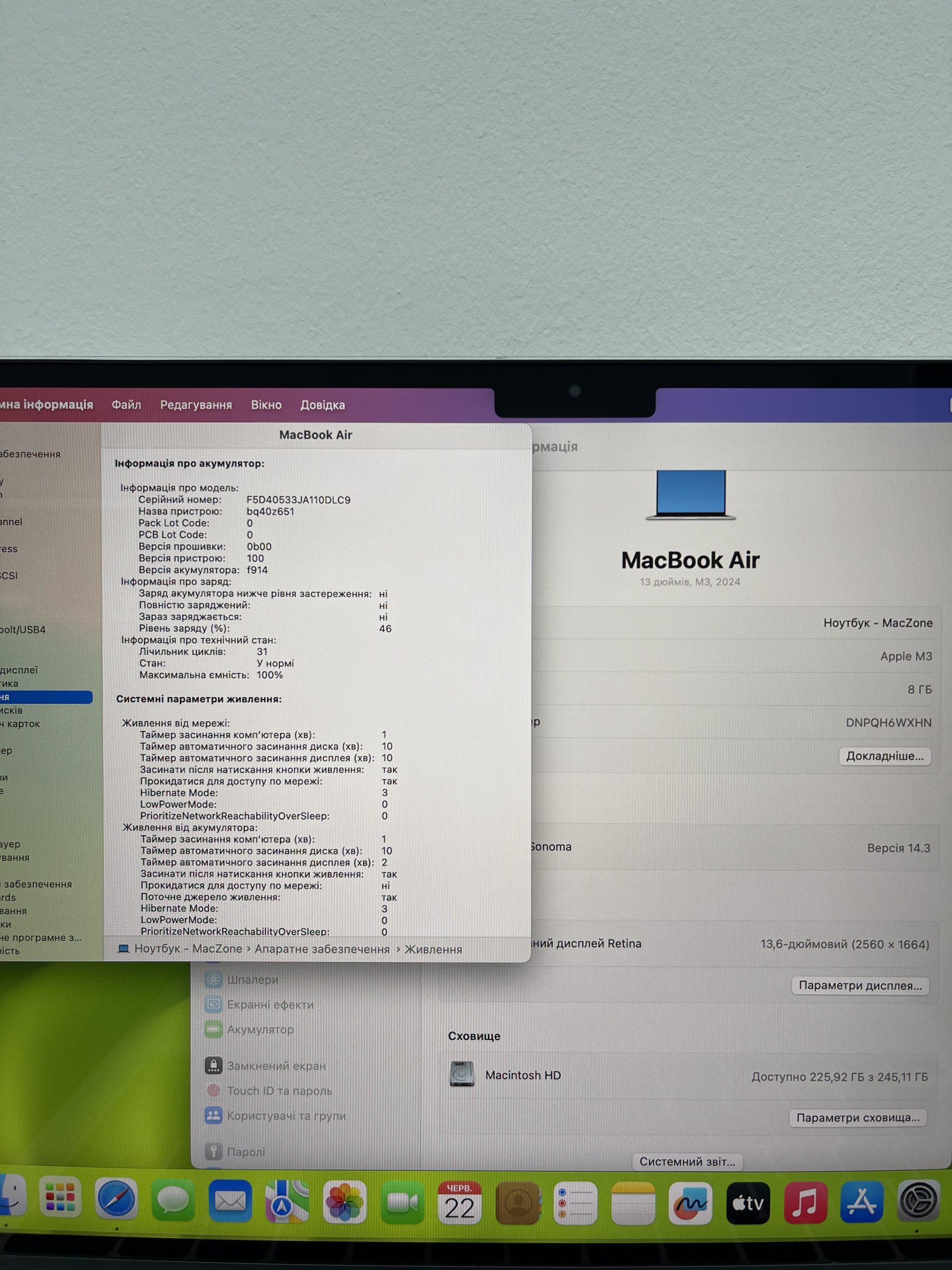Click the Шпалери sidebar icon in Settings
Screen dimensions: 952x1270
point(214,979)
